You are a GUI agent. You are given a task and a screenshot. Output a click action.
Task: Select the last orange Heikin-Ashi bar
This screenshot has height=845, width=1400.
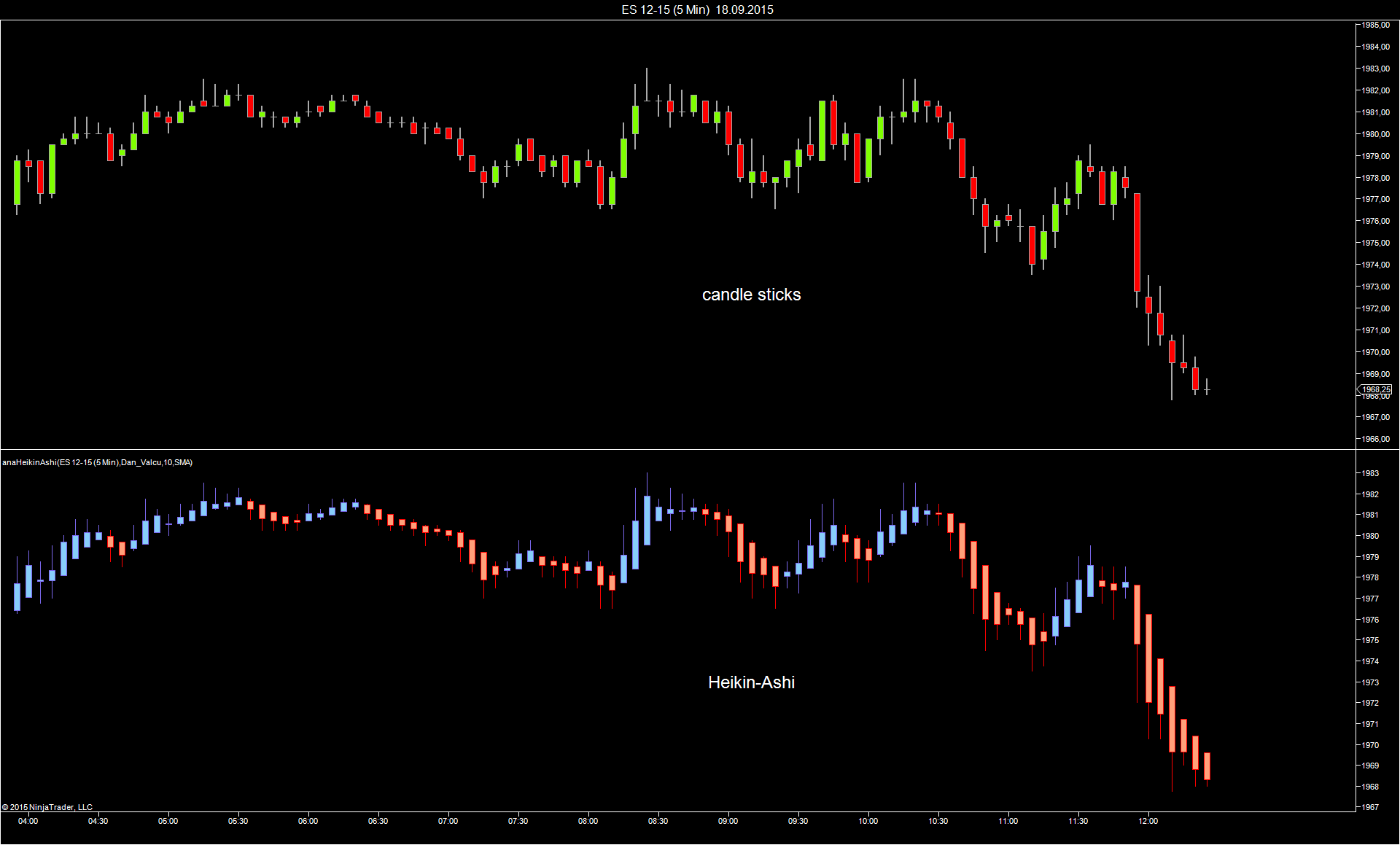(x=1207, y=766)
